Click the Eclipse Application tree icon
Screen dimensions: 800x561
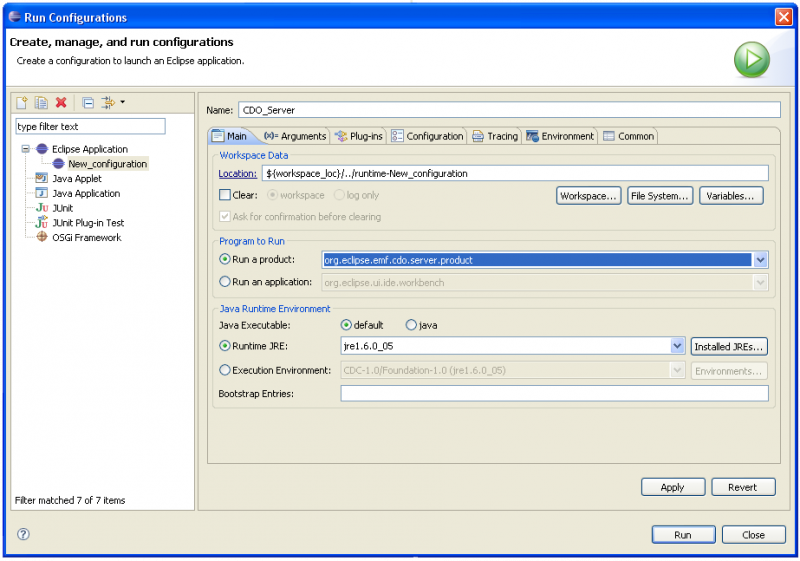coord(42,149)
